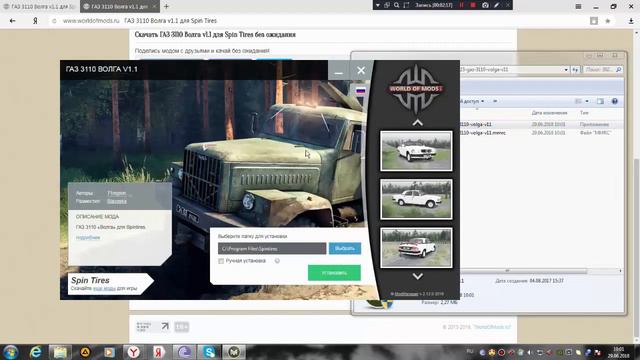This screenshot has height=360, width=640.
Task: Open the browser hamburger menu
Action: [578, 7]
